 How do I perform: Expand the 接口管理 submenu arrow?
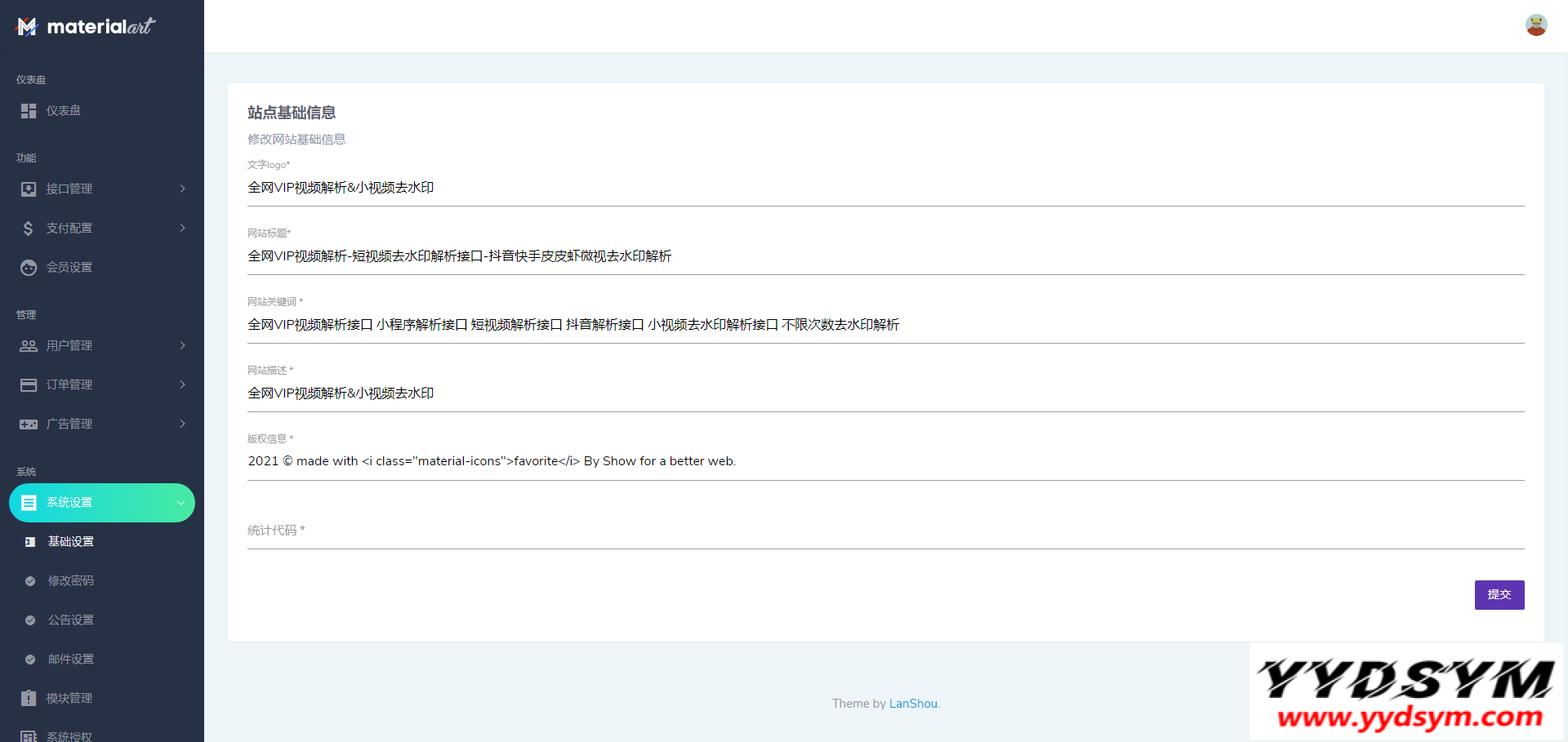[182, 189]
